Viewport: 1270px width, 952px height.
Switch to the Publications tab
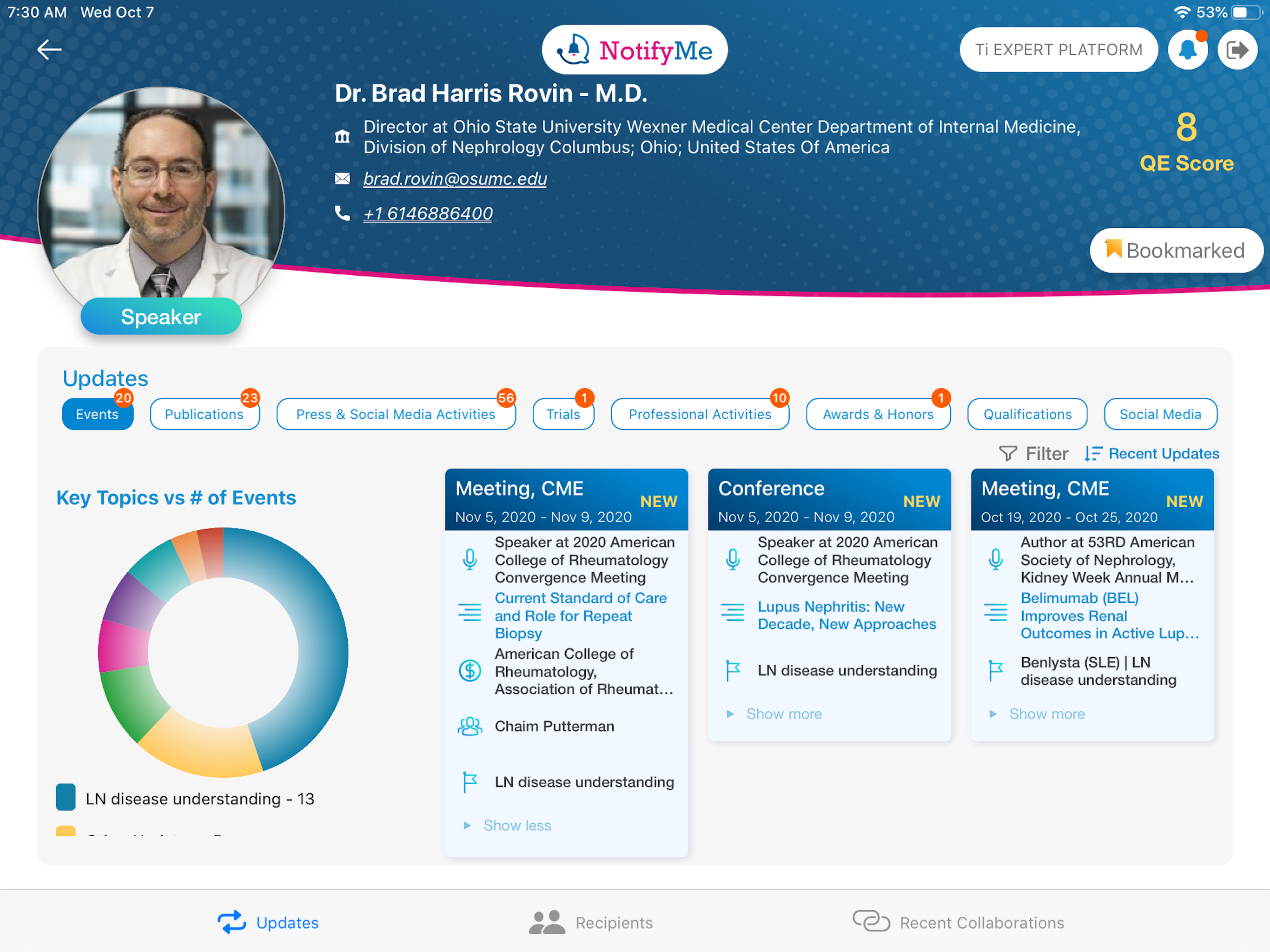205,414
